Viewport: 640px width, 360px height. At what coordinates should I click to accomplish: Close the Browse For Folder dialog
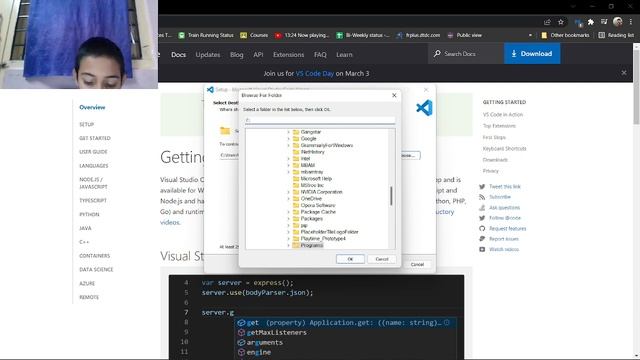pyautogui.click(x=394, y=95)
